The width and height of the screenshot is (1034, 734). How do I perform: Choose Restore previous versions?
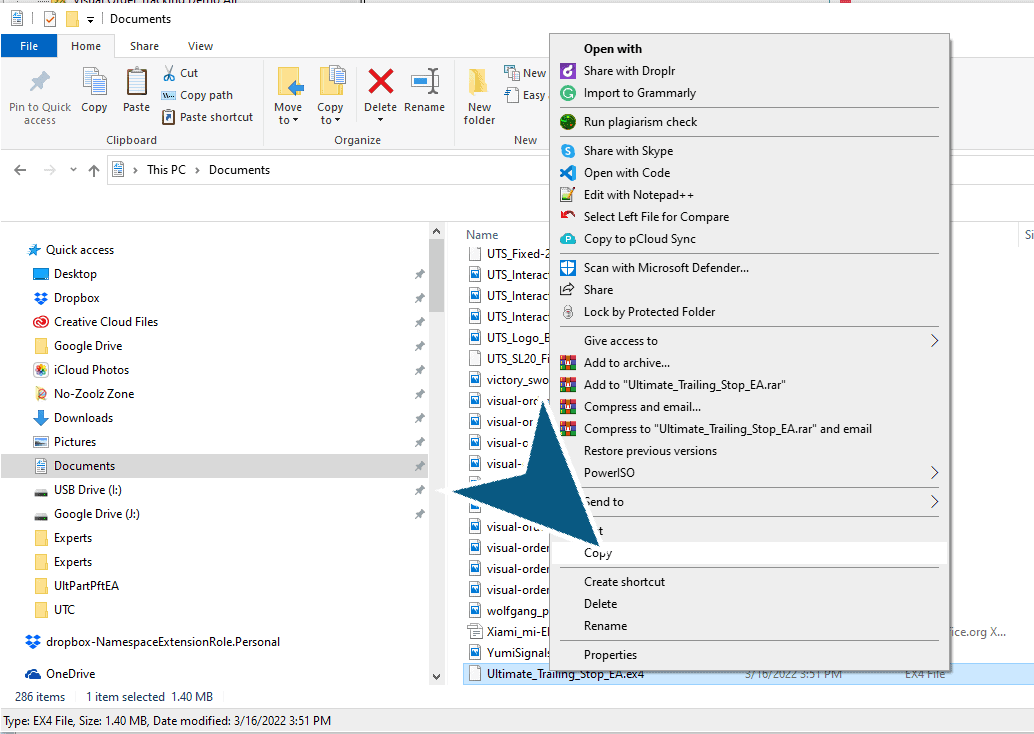(650, 451)
